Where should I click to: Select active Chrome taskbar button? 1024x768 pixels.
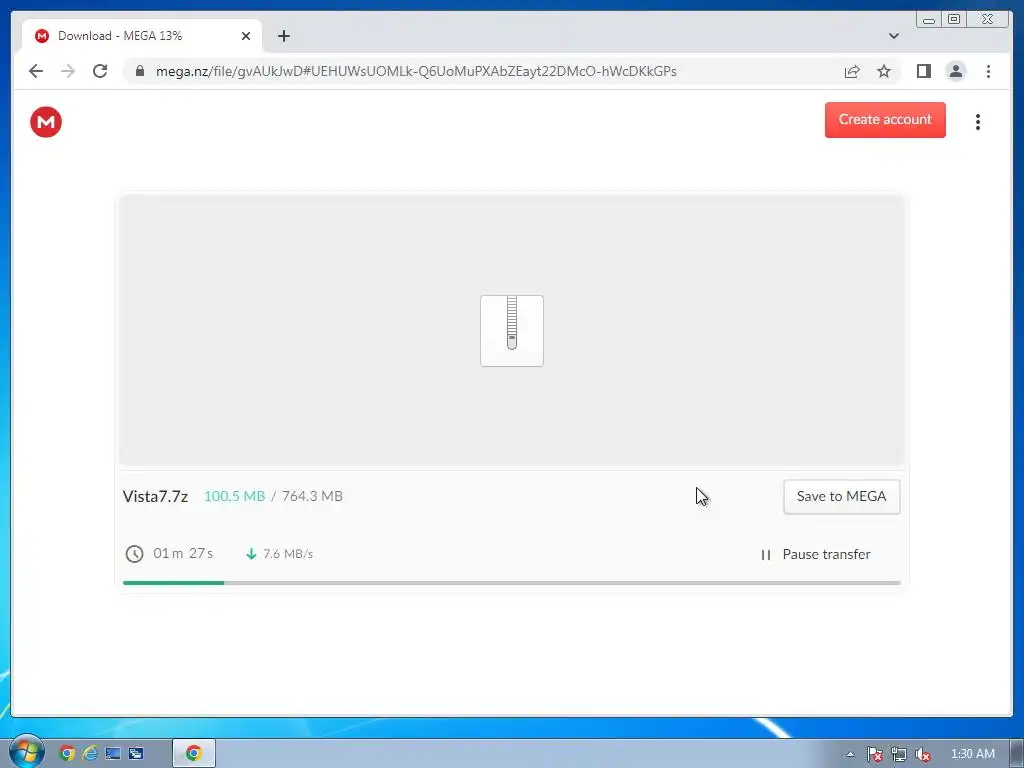pyautogui.click(x=194, y=754)
